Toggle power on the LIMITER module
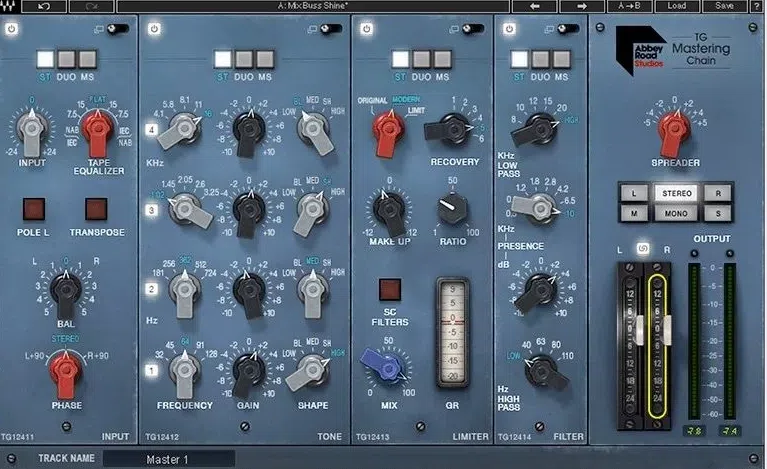767x469 pixels. (366, 29)
